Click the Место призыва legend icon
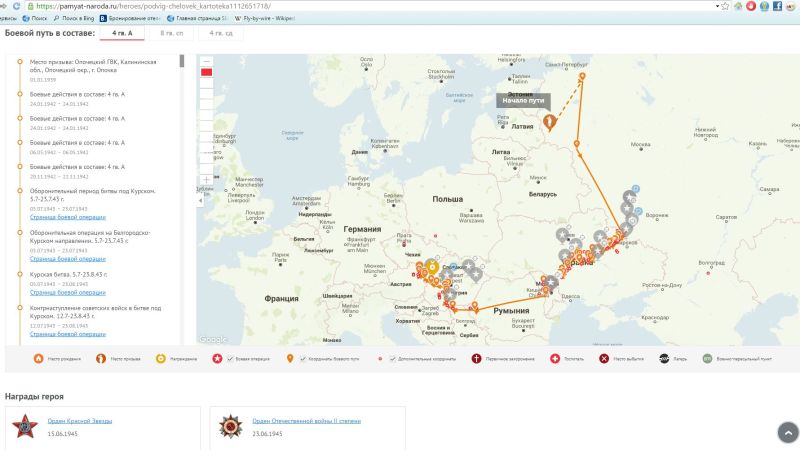The image size is (800, 450). (101, 359)
